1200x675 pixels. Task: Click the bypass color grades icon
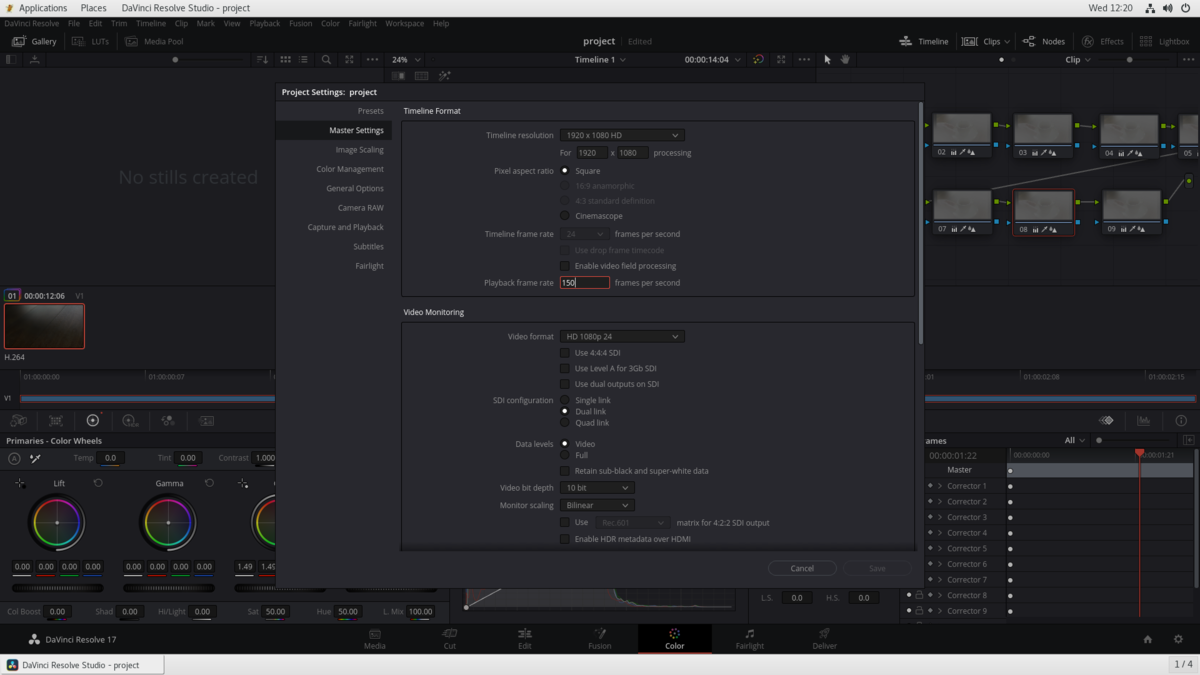point(758,59)
